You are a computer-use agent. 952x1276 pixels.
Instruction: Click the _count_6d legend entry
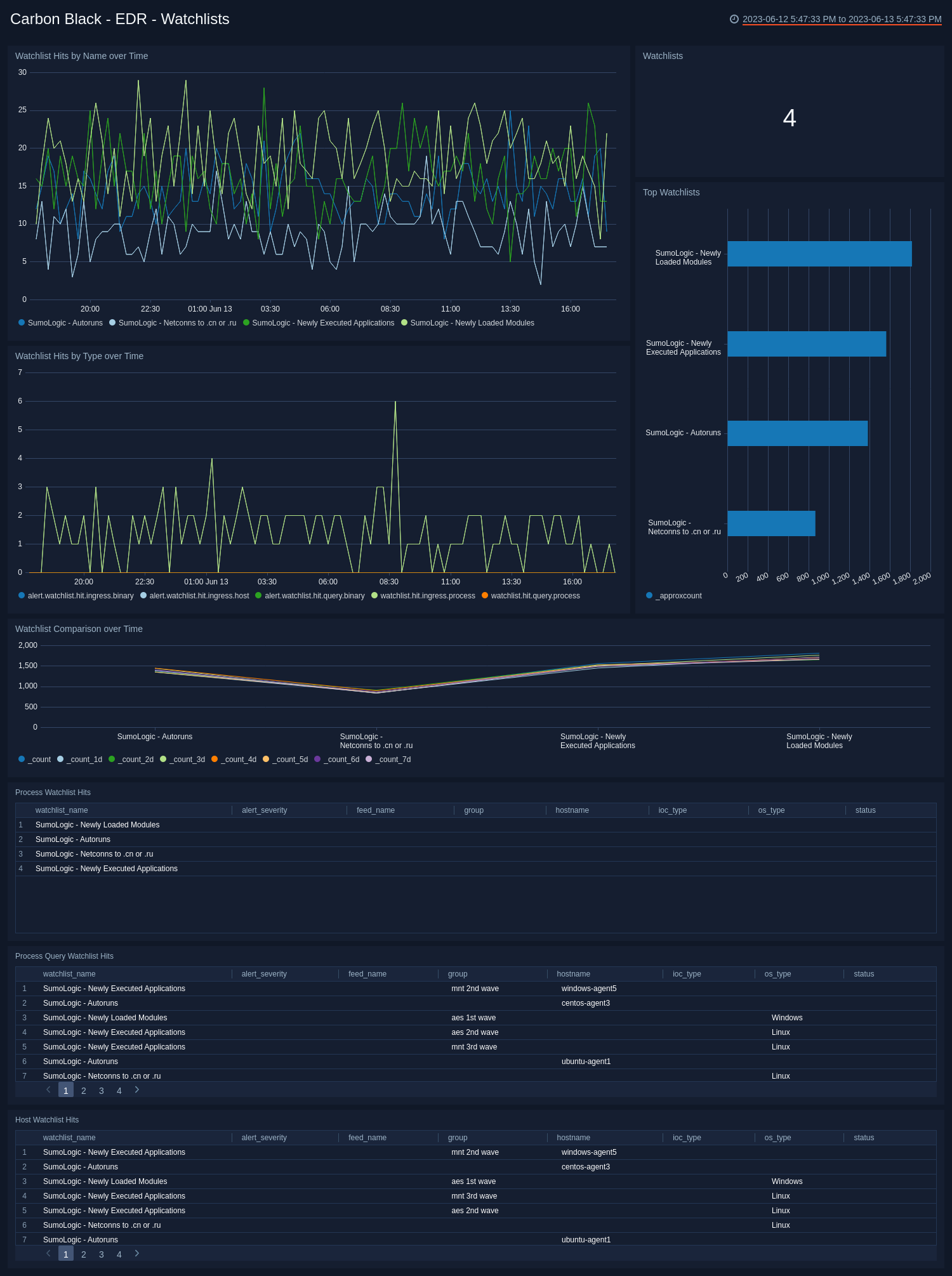click(x=336, y=760)
